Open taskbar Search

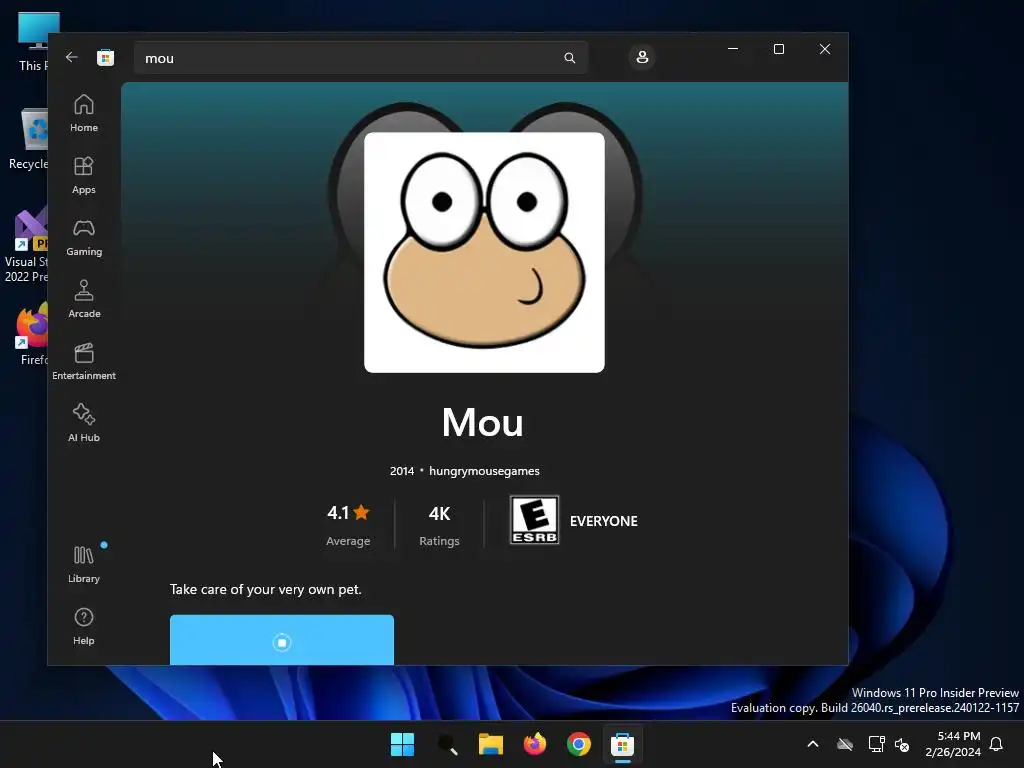click(x=447, y=744)
